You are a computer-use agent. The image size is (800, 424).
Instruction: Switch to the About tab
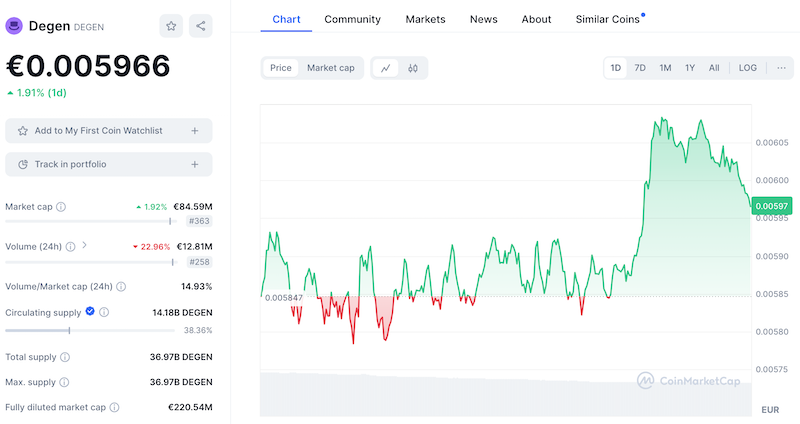coord(536,19)
